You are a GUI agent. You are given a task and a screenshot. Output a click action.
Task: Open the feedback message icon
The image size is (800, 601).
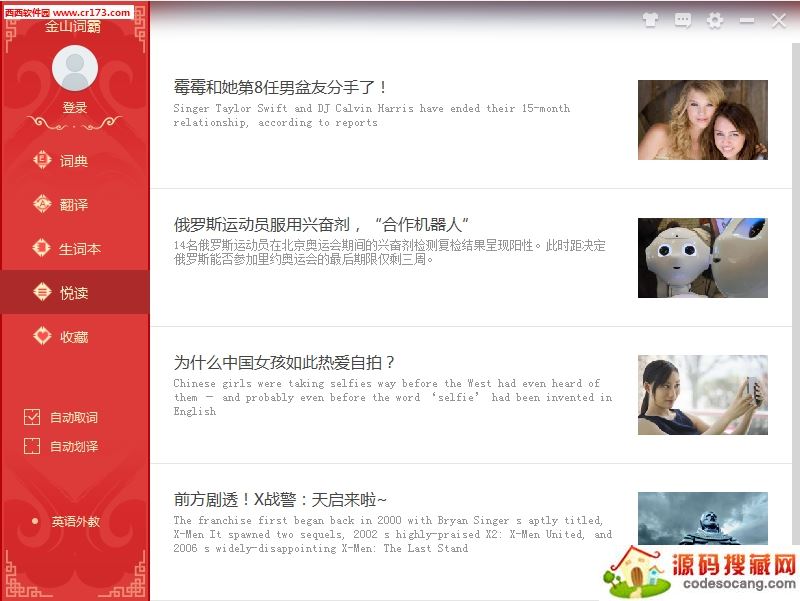(x=683, y=20)
